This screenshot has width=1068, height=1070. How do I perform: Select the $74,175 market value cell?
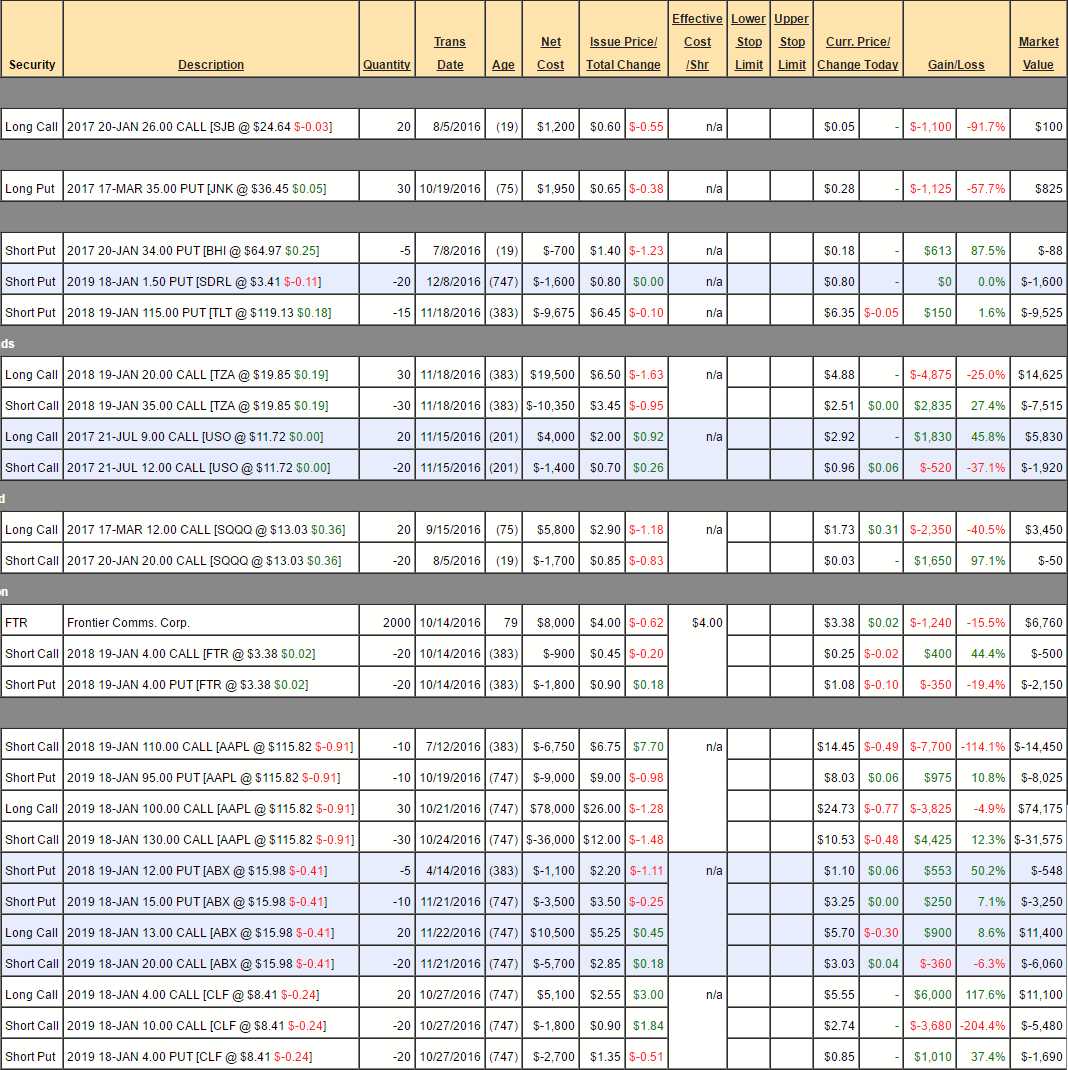pos(1037,809)
